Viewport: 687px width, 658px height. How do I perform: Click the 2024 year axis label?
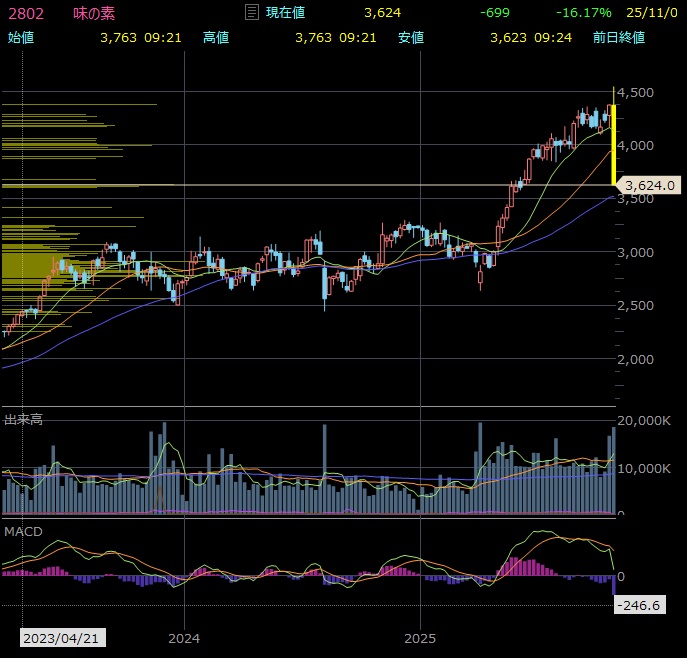184,638
